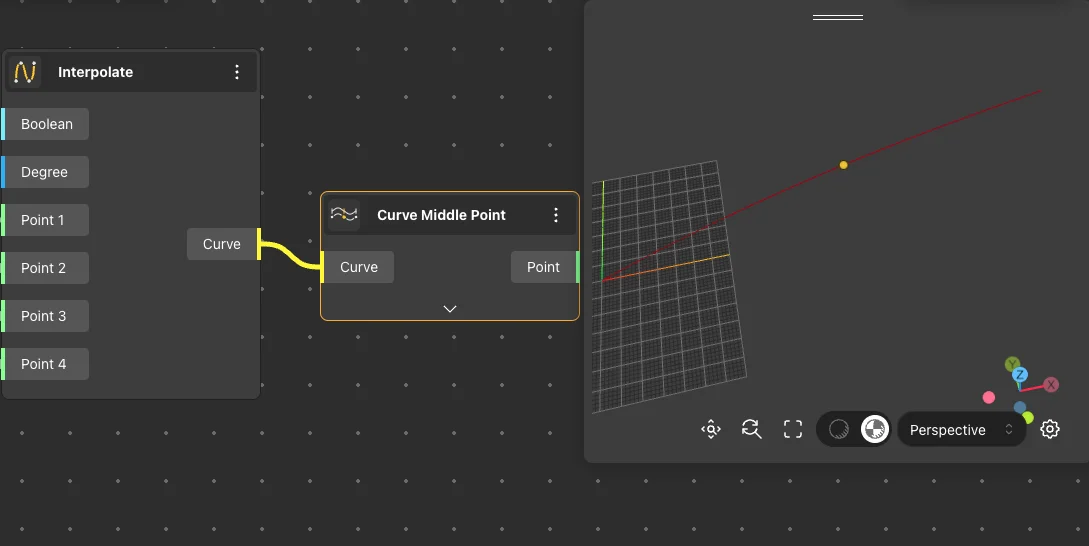Click the viewport panel drag handle
Image resolution: width=1089 pixels, height=546 pixels.
coord(837,17)
